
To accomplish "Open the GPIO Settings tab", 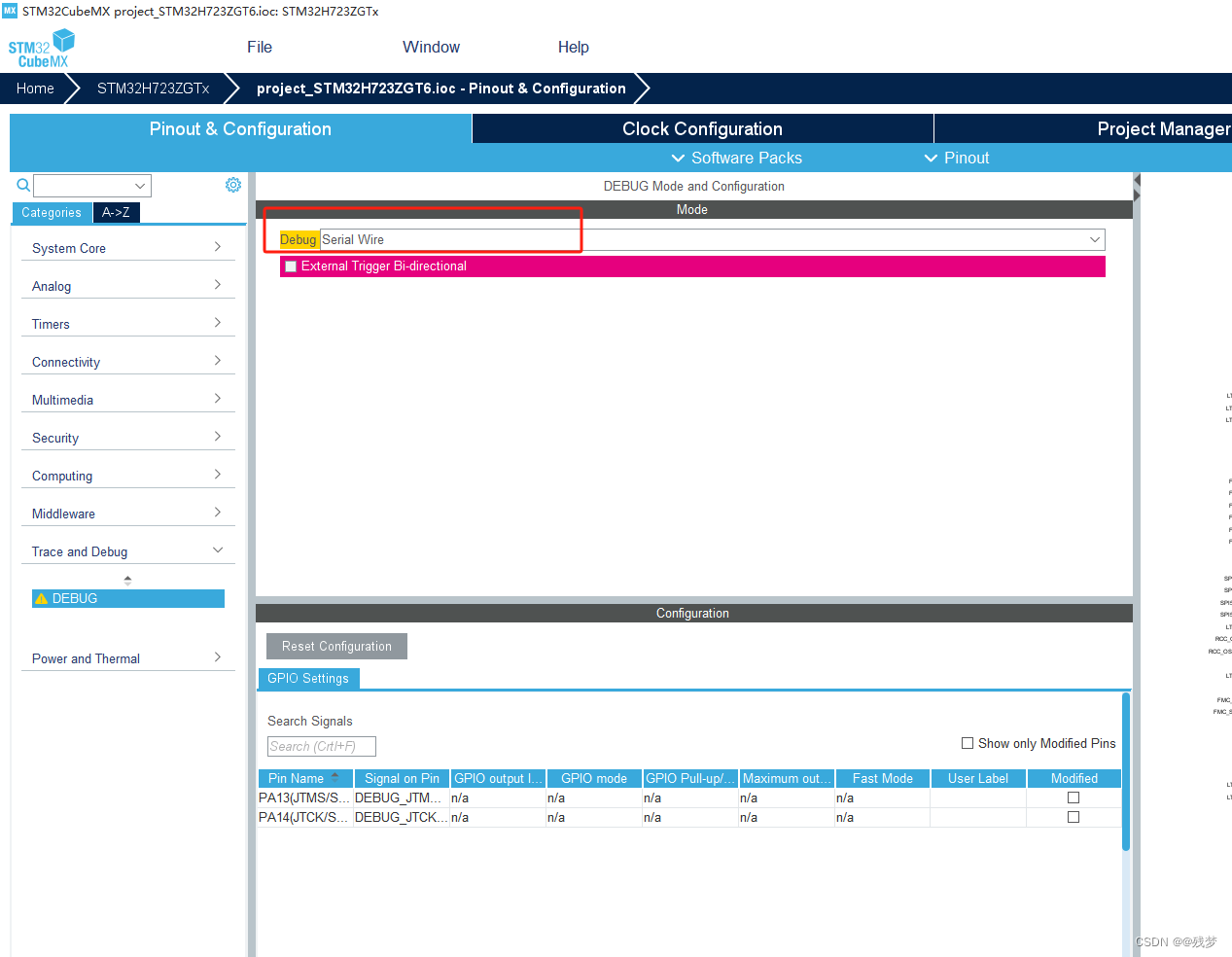I will (x=308, y=678).
